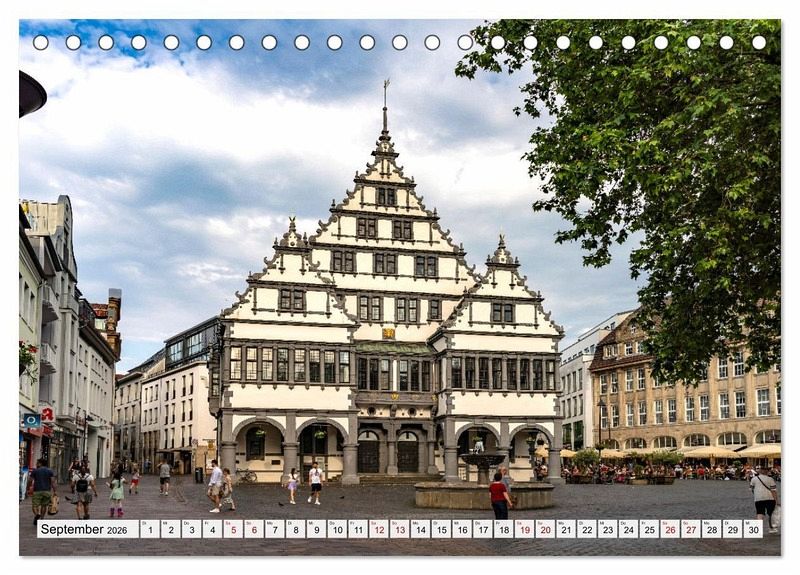Click the first spiral binding hole at left
Image resolution: width=800 pixels, height=575 pixels.
[x=41, y=42]
